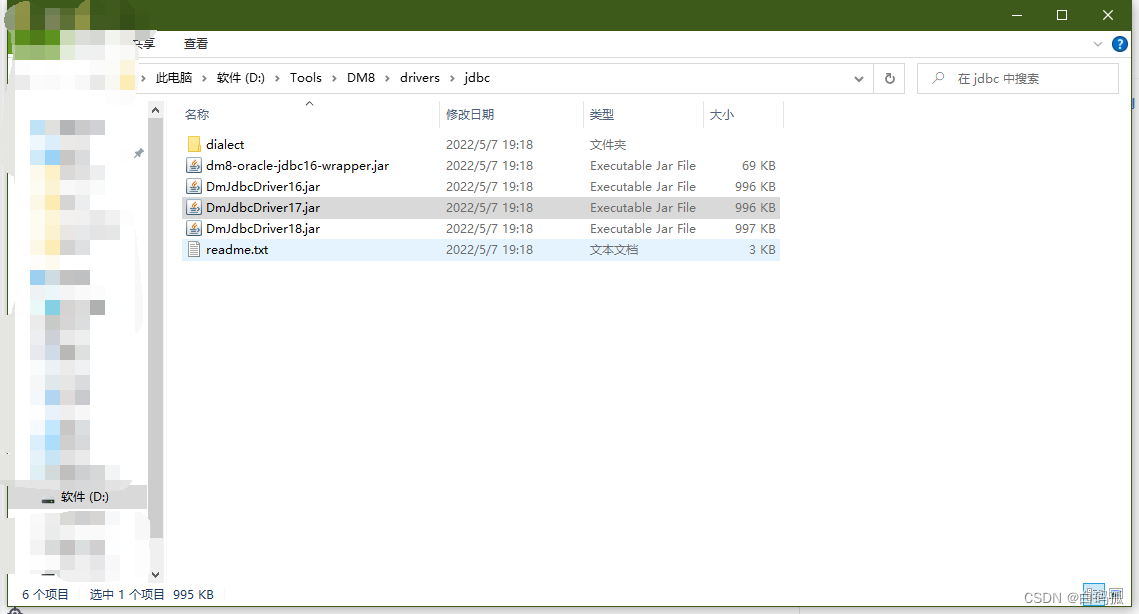Switch to large icons view in status bar
The height and width of the screenshot is (614, 1139).
point(1116,594)
